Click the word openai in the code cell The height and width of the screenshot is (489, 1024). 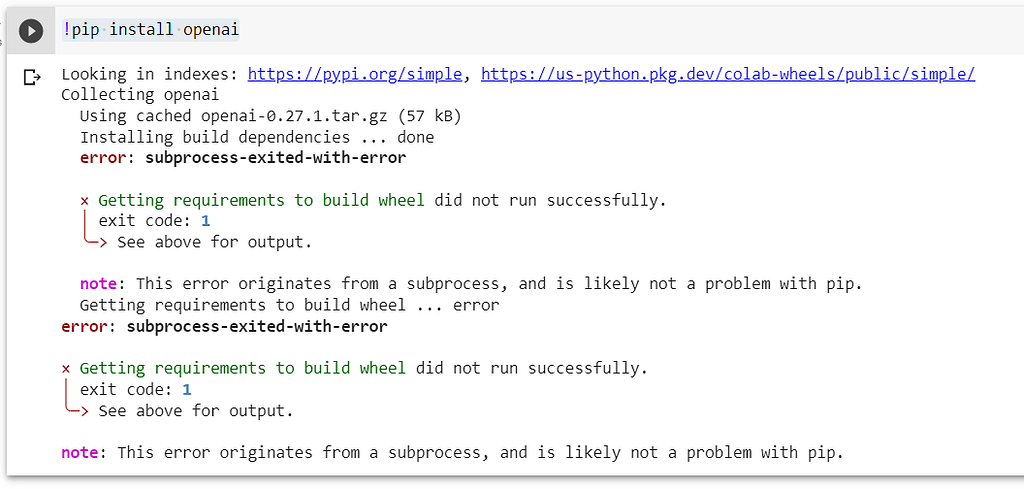coord(211,30)
